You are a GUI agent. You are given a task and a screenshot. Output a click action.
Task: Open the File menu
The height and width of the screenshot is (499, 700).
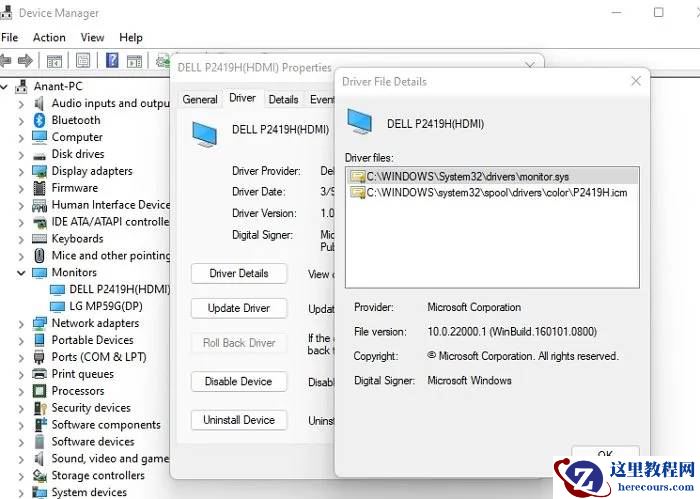coord(9,37)
